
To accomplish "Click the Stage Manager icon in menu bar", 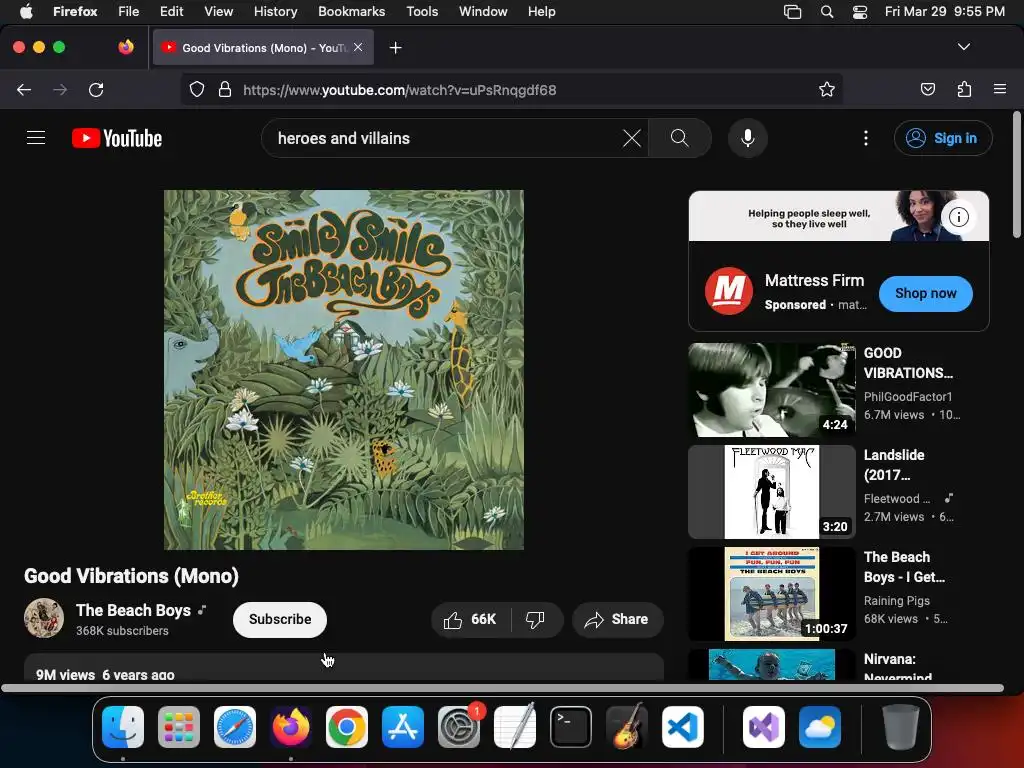I will [792, 11].
